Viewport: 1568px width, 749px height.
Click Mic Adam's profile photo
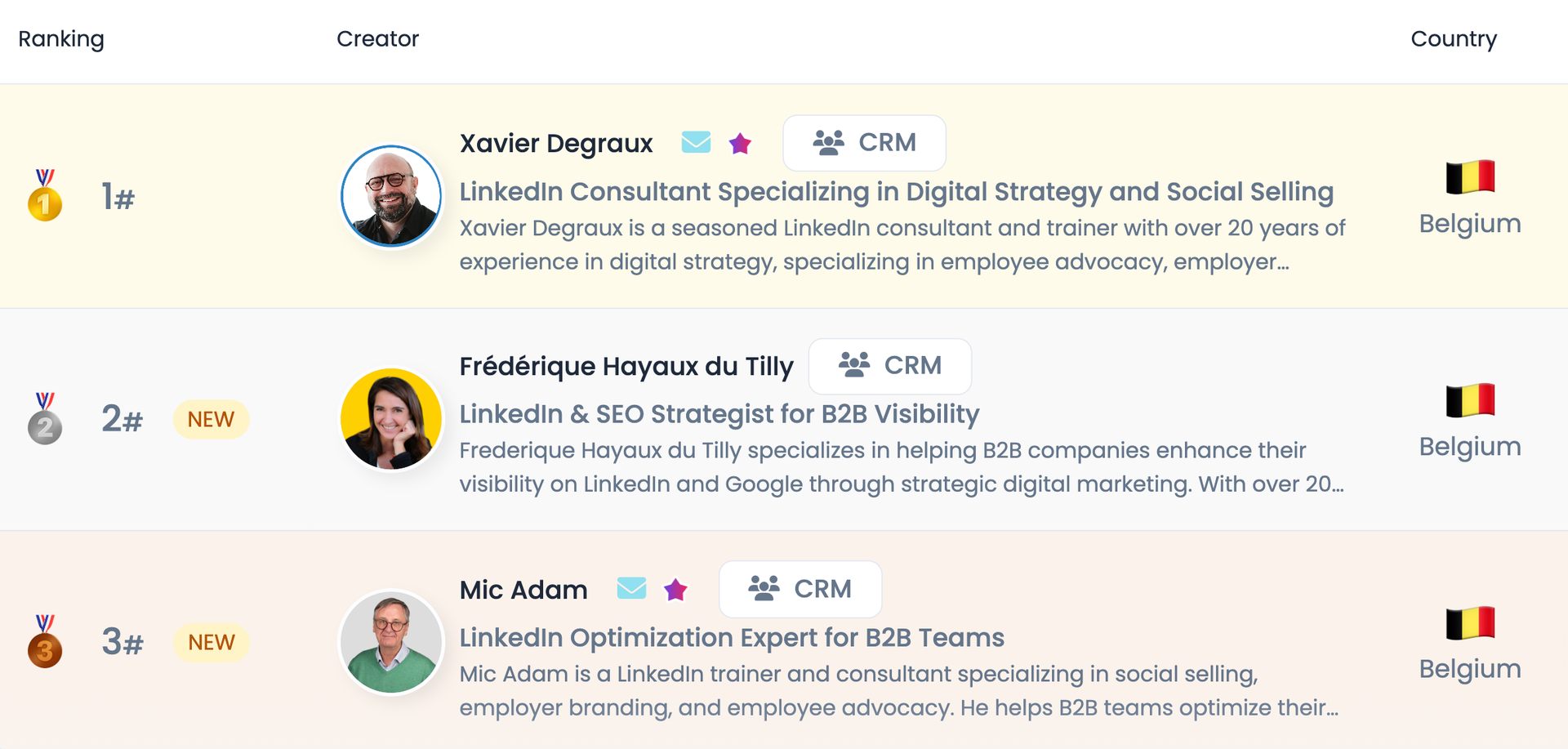(391, 642)
